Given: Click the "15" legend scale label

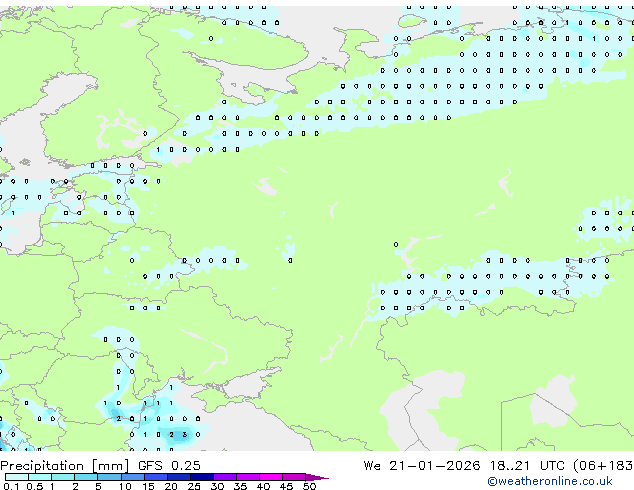Looking at the screenshot, I should coord(148,486).
